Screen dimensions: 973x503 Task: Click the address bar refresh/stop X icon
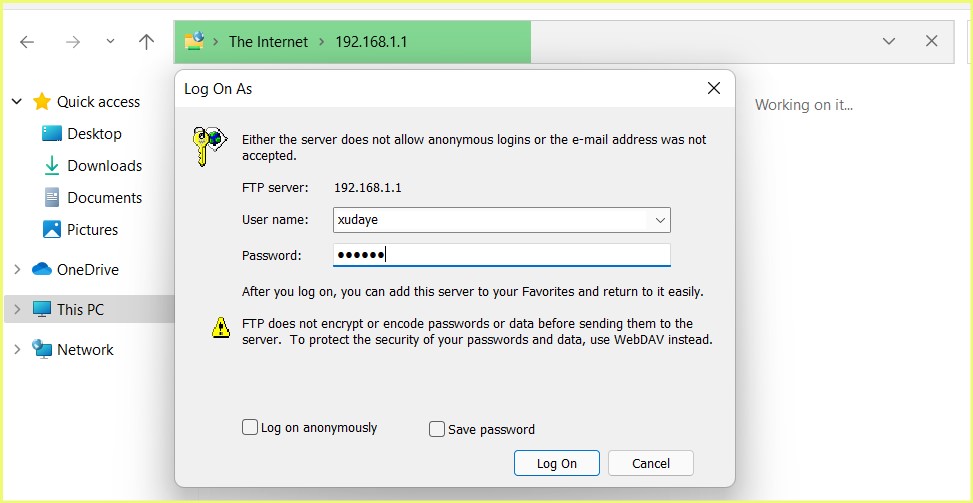coord(931,42)
